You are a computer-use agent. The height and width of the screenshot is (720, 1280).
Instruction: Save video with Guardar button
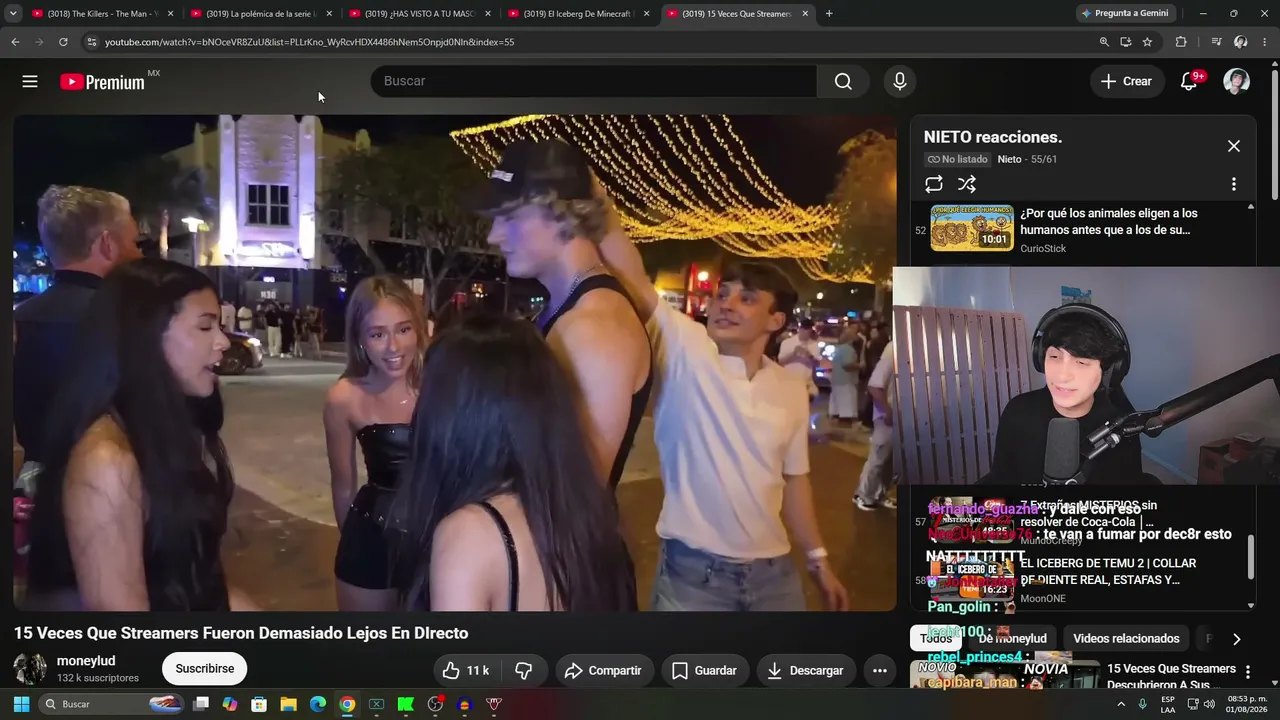click(704, 670)
